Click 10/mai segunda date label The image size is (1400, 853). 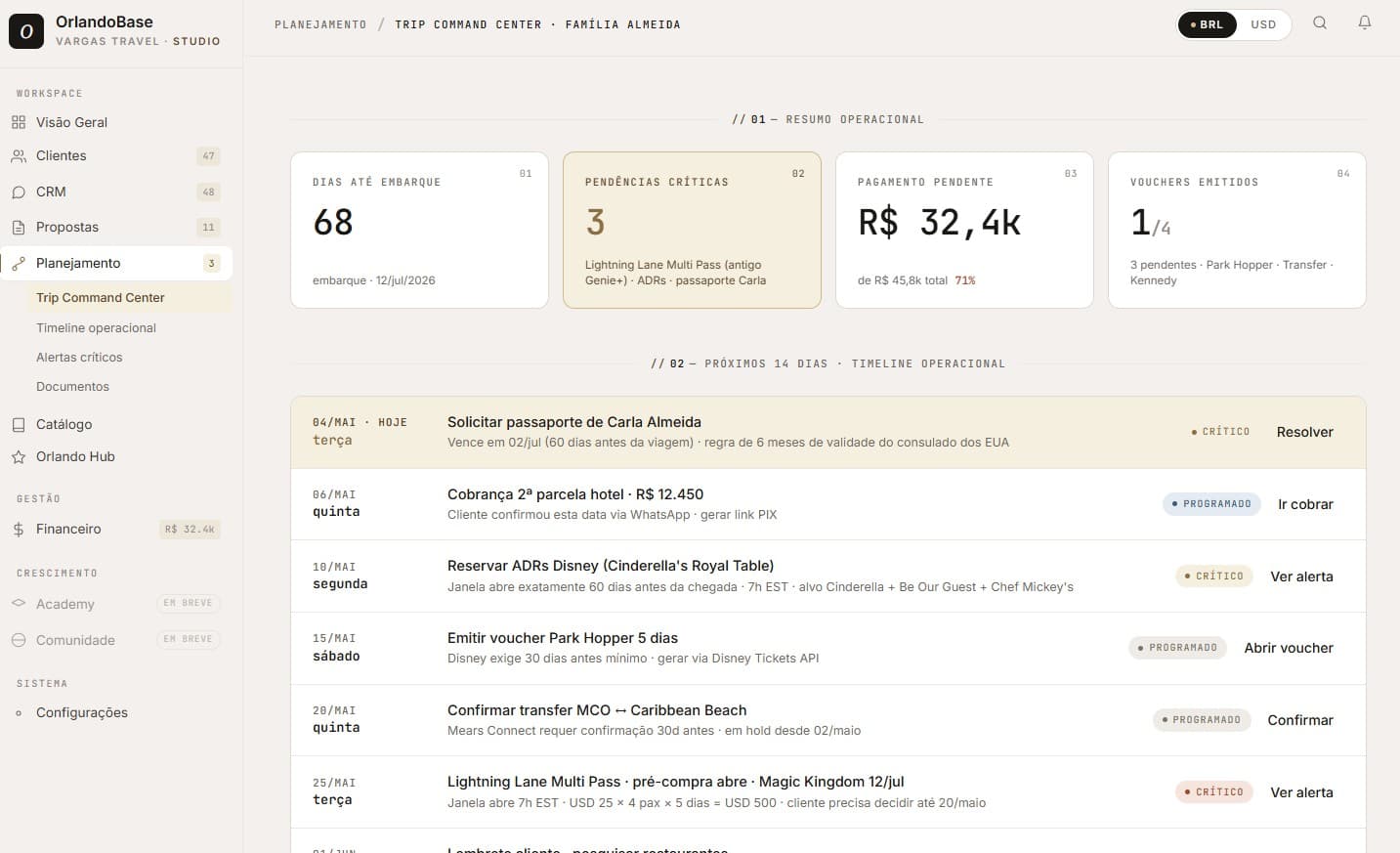pos(340,576)
